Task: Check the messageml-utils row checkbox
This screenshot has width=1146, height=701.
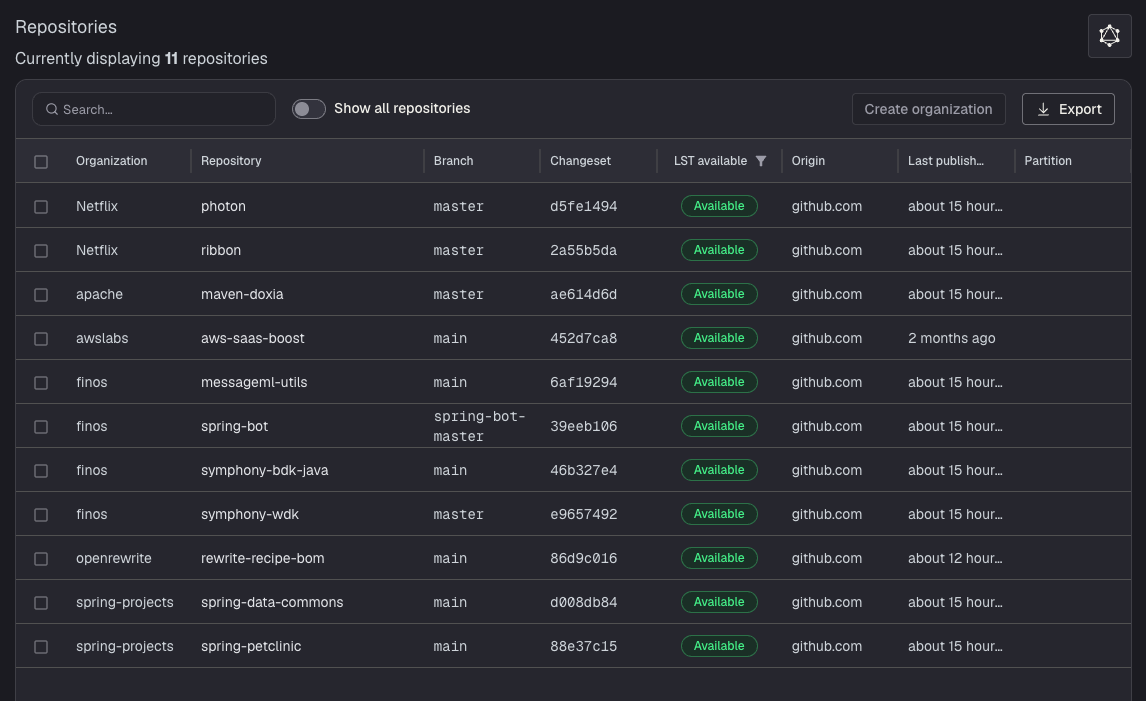Action: 41,382
